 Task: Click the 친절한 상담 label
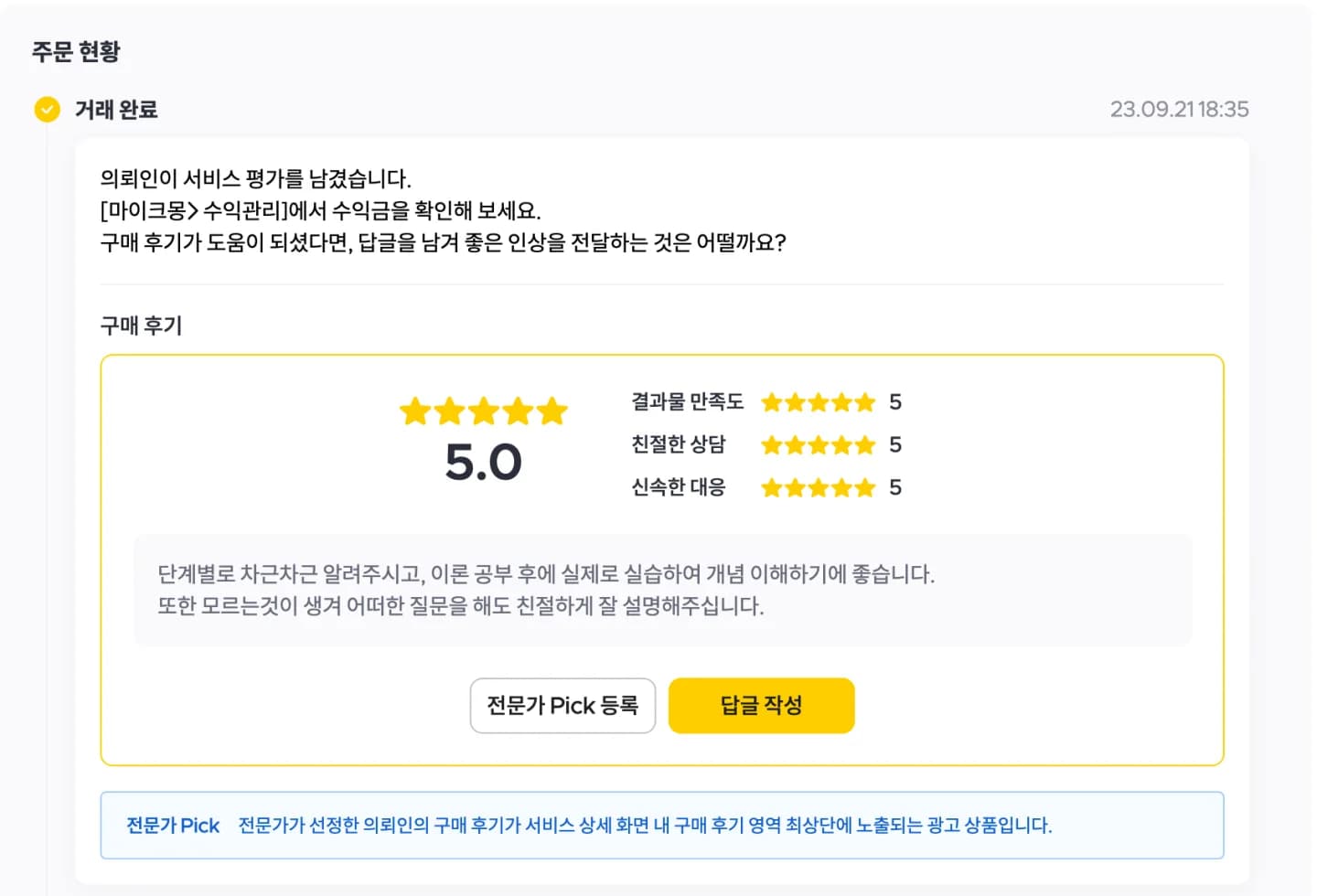point(678,445)
